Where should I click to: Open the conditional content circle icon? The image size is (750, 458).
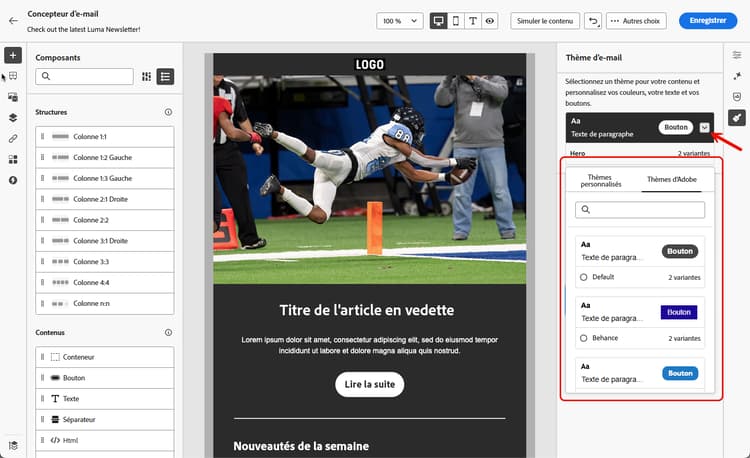pos(13,180)
